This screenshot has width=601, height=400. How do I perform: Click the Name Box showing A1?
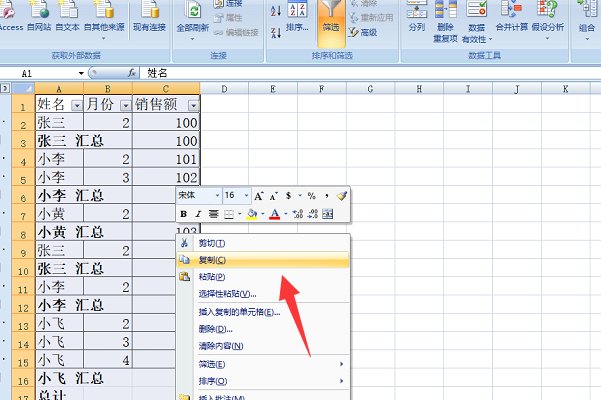(38, 73)
